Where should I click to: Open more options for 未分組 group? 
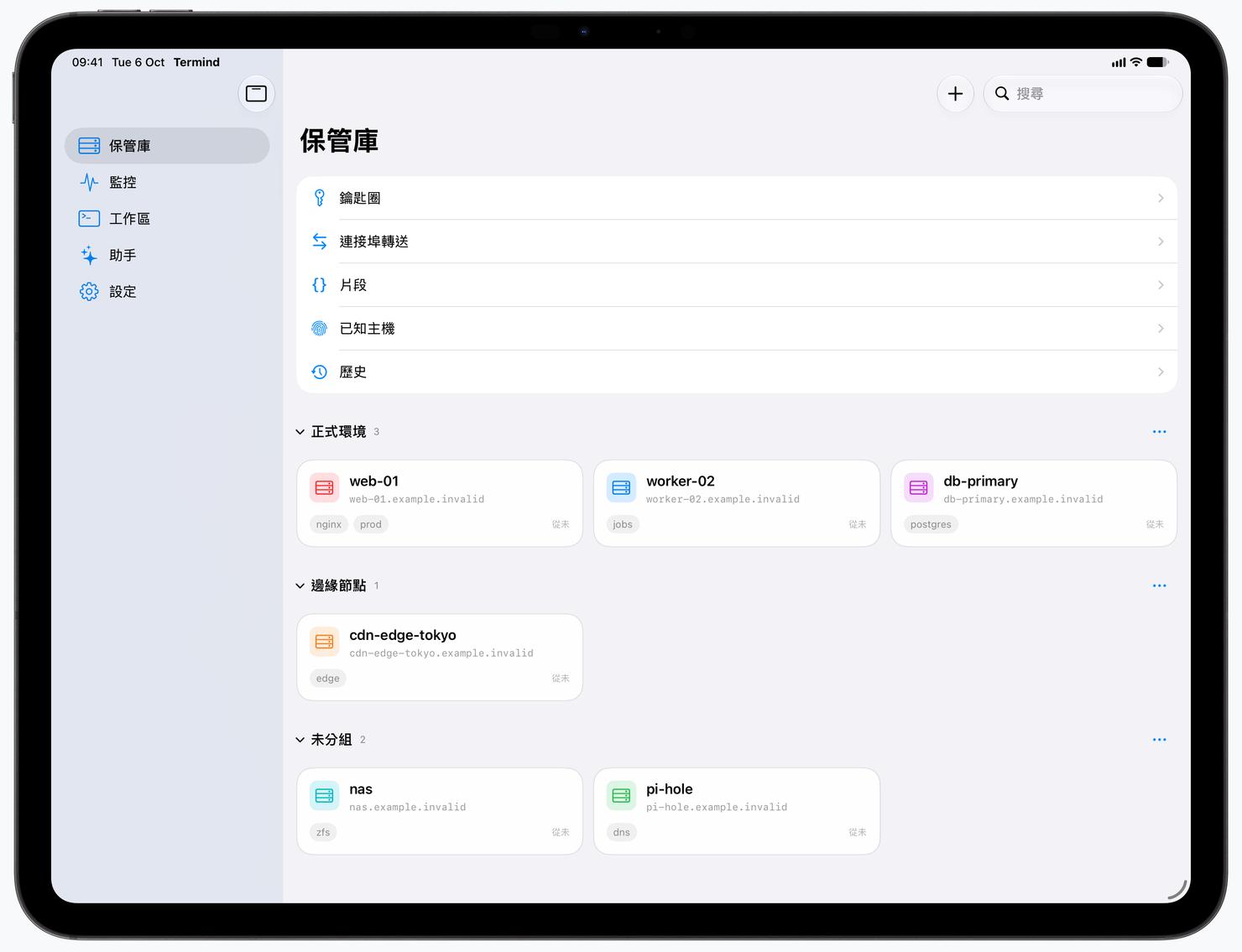(1160, 740)
